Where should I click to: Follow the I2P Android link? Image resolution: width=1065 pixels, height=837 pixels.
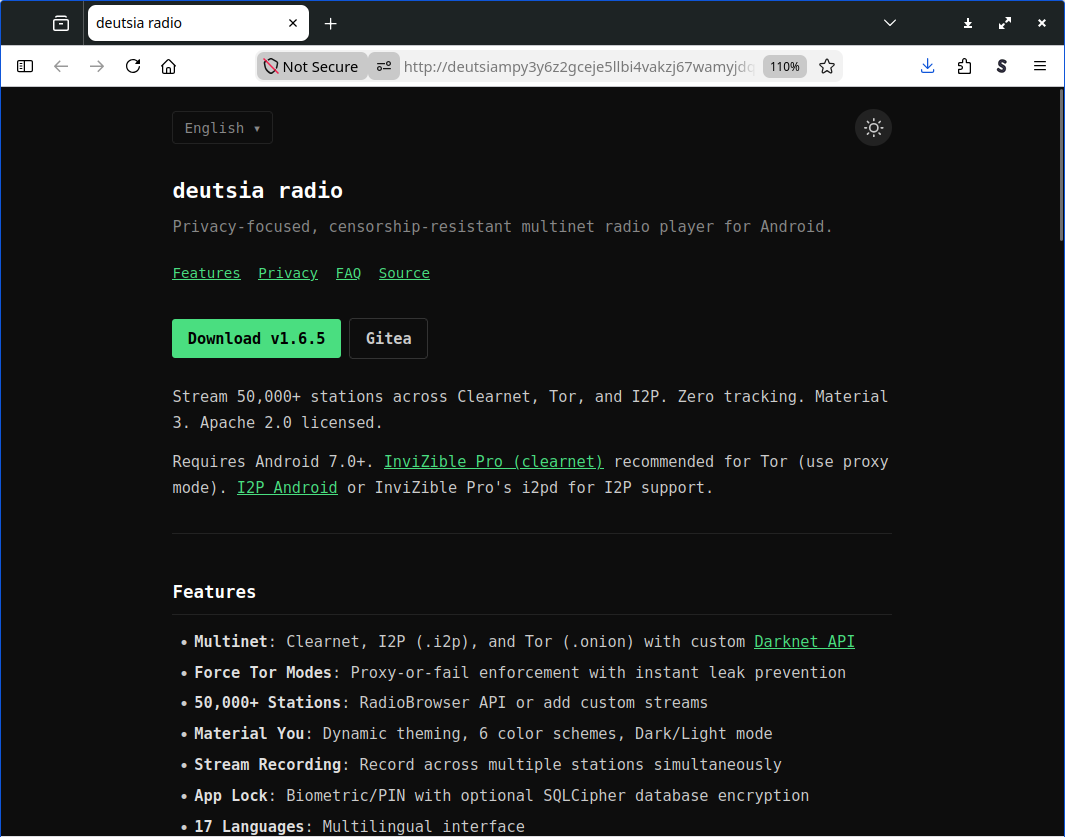(287, 488)
